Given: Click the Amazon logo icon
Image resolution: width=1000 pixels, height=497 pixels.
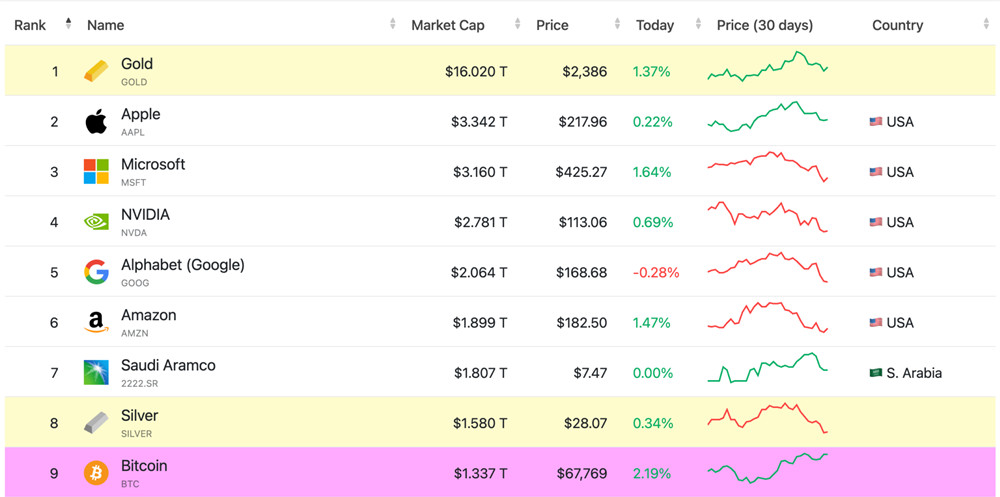Looking at the screenshot, I should (96, 322).
